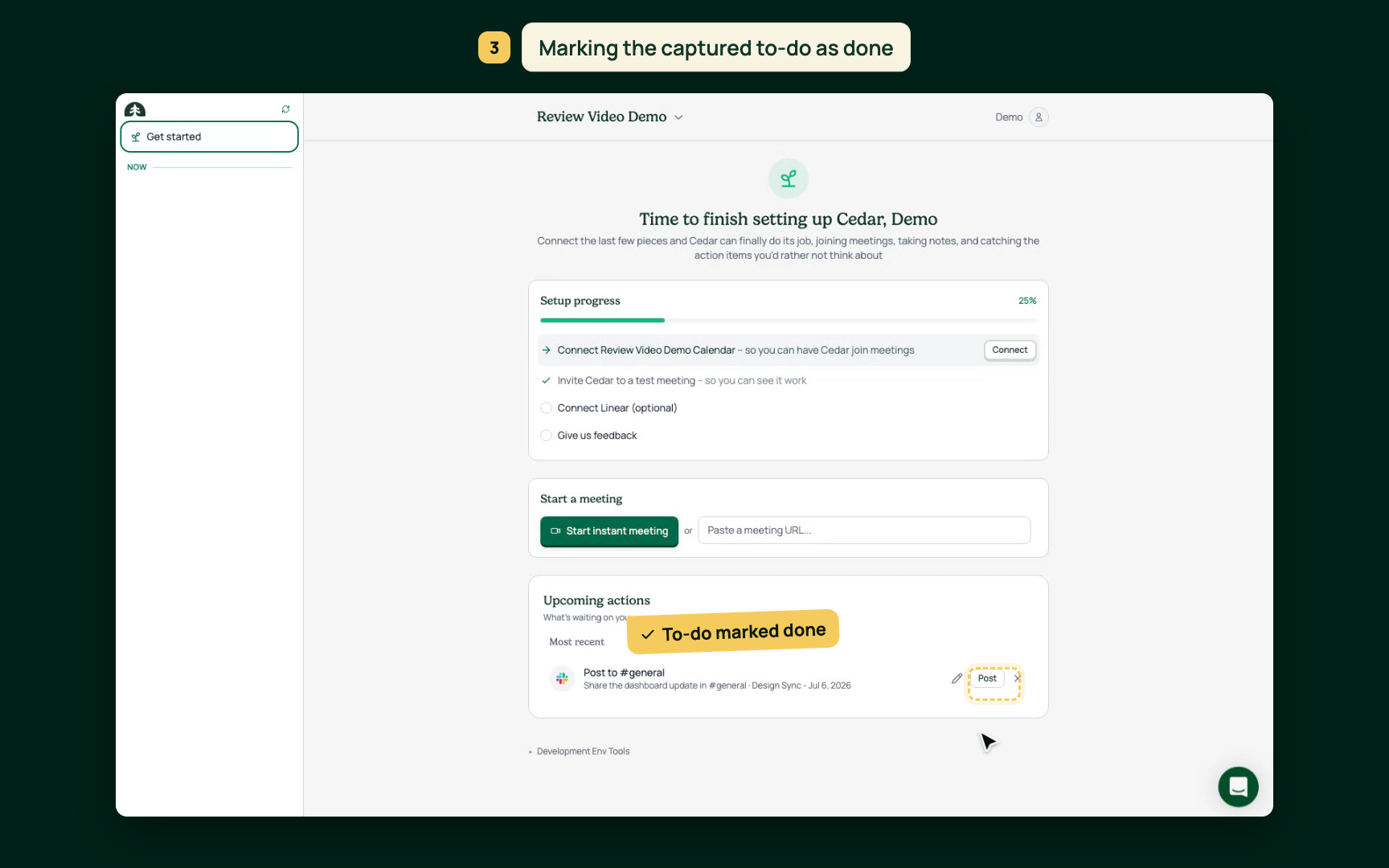Viewport: 1389px width, 868px height.
Task: Click the Setup progress bar
Action: click(789, 320)
